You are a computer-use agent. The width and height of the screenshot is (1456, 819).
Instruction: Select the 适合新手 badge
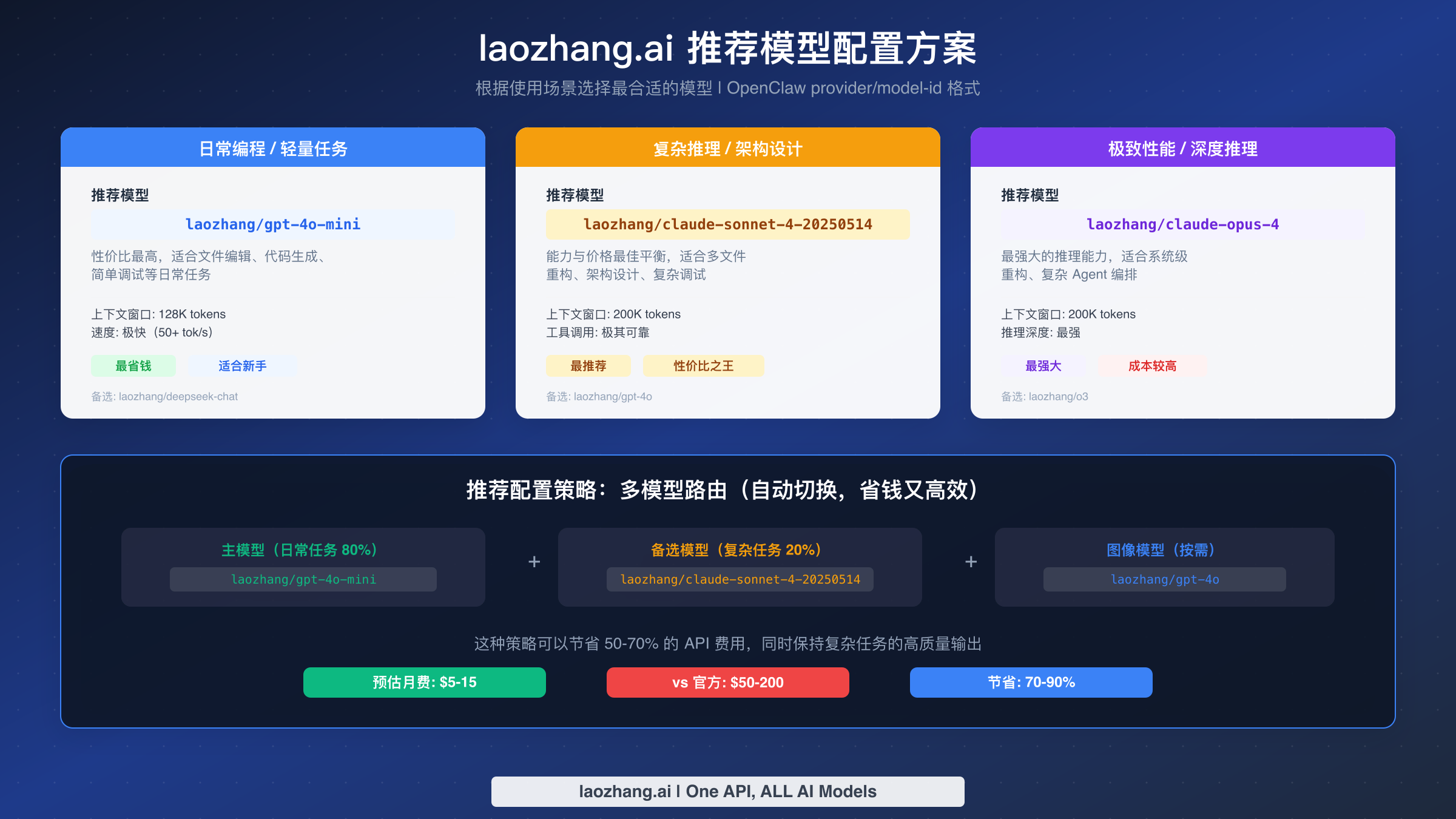[x=242, y=366]
